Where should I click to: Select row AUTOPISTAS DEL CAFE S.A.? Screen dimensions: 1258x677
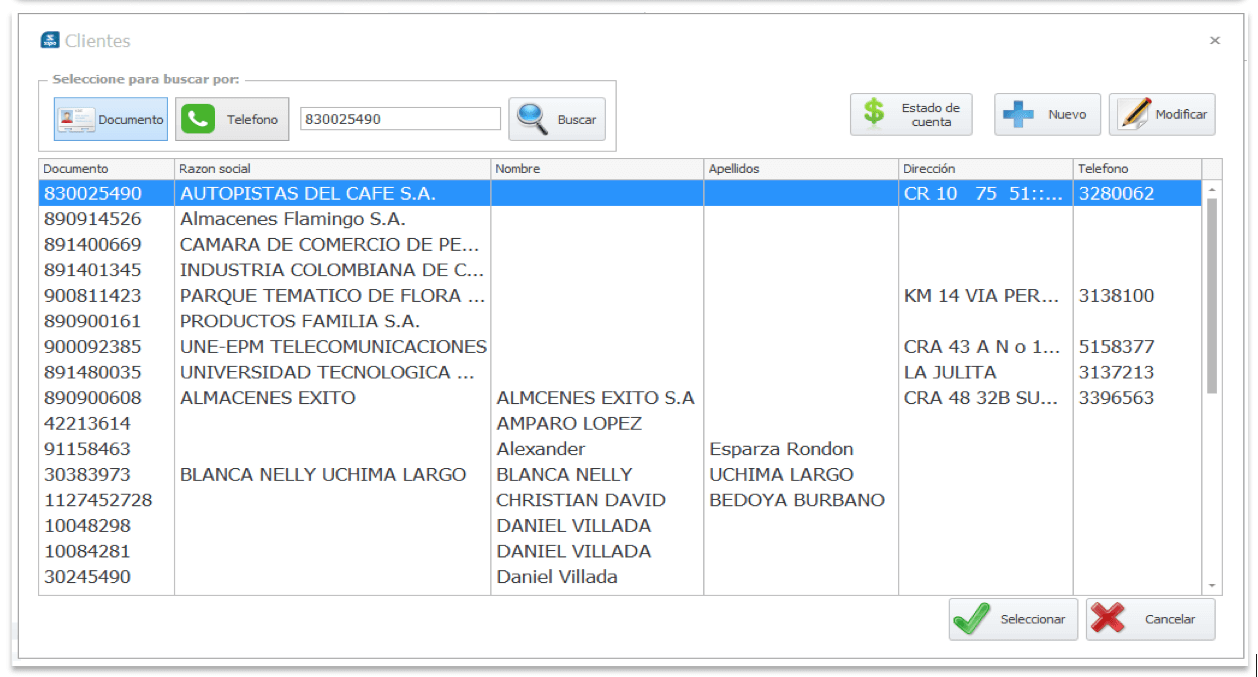tap(620, 193)
